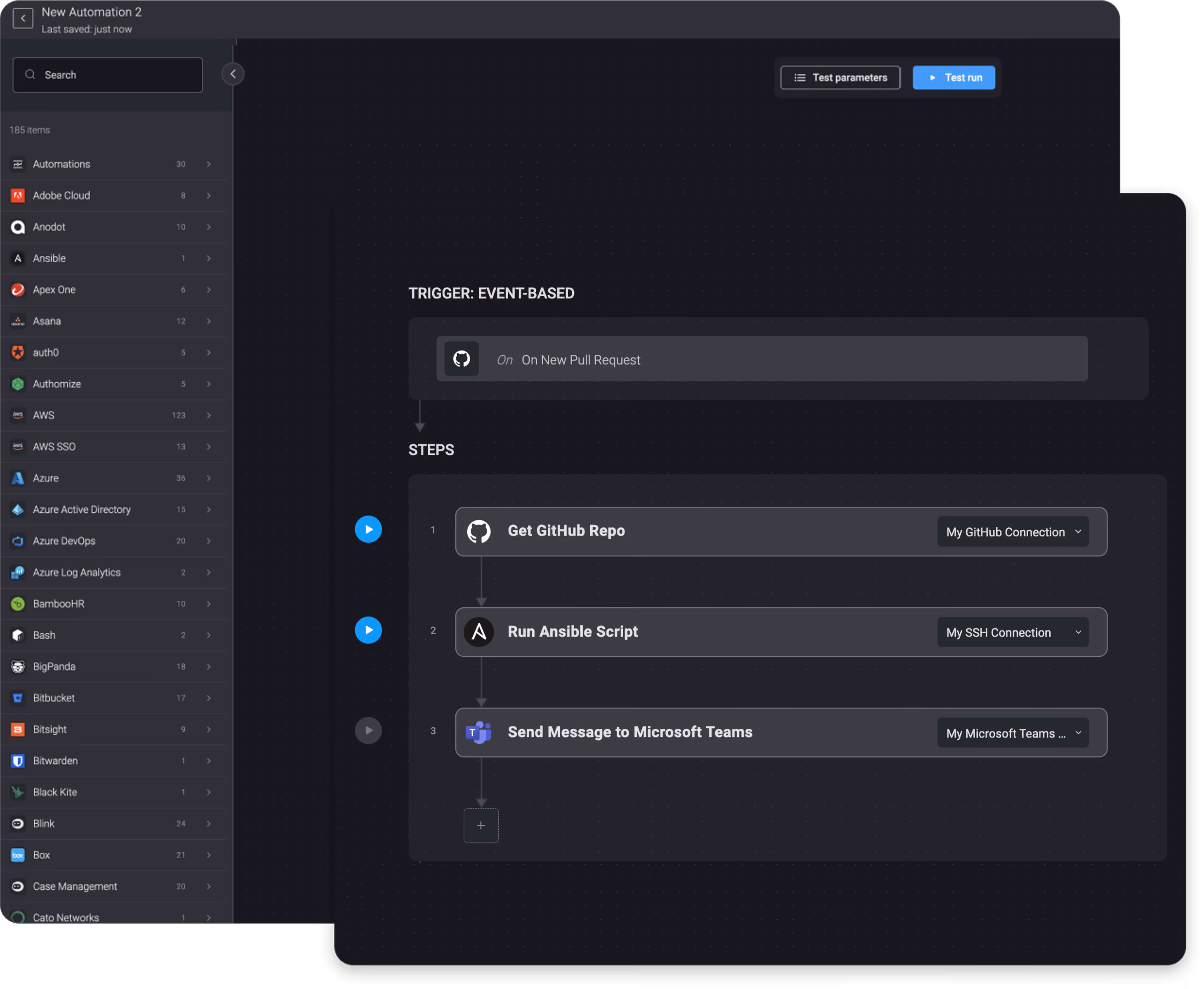Open the My GitHub Connection dropdown

click(x=1013, y=532)
